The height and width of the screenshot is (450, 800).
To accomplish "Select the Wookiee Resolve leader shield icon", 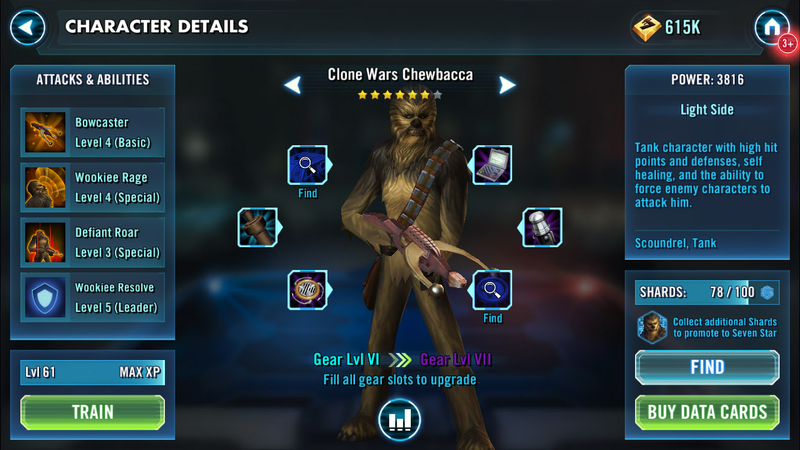I will click(45, 297).
